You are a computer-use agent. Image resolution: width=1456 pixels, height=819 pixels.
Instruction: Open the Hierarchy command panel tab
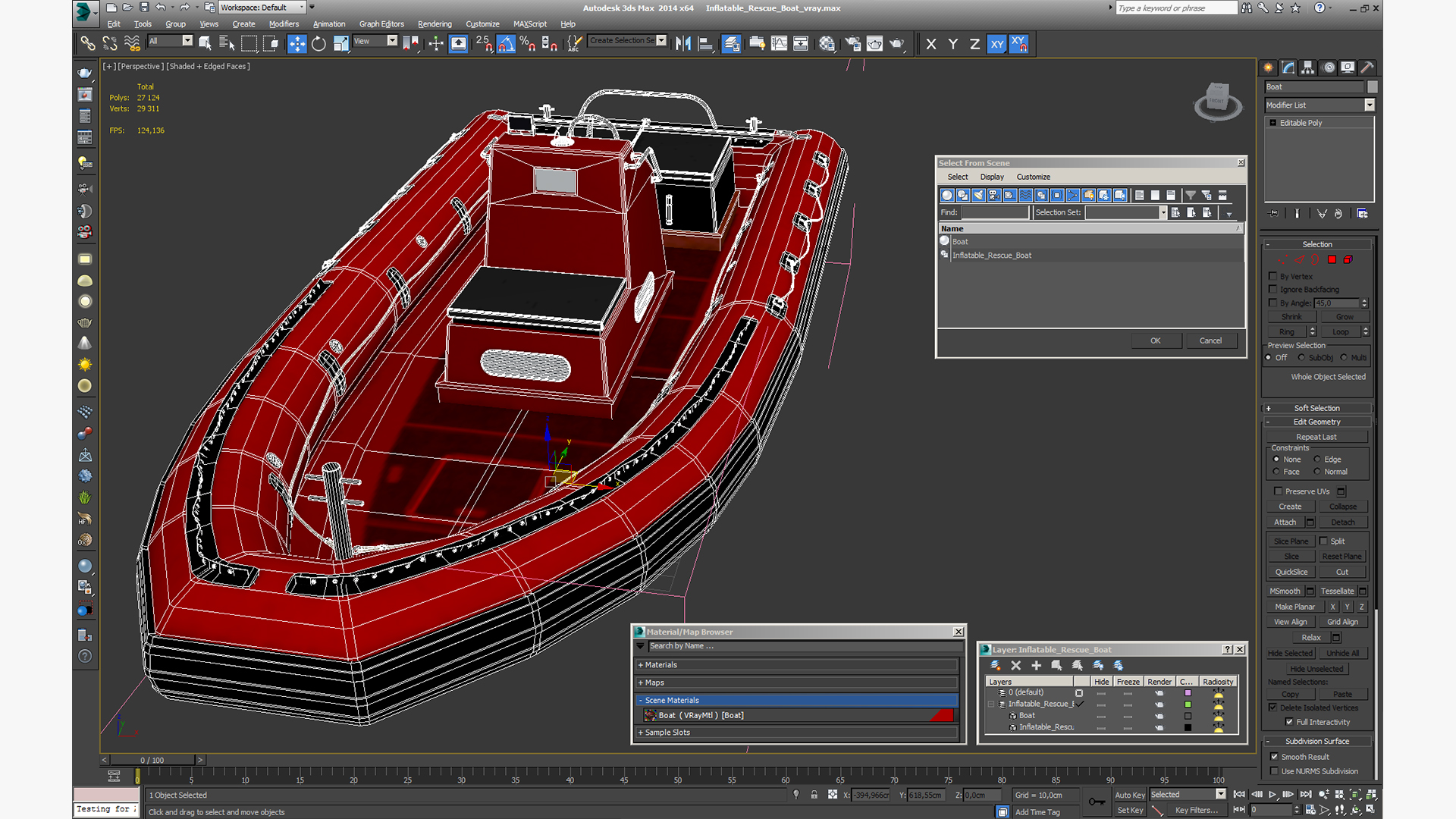click(x=1308, y=67)
